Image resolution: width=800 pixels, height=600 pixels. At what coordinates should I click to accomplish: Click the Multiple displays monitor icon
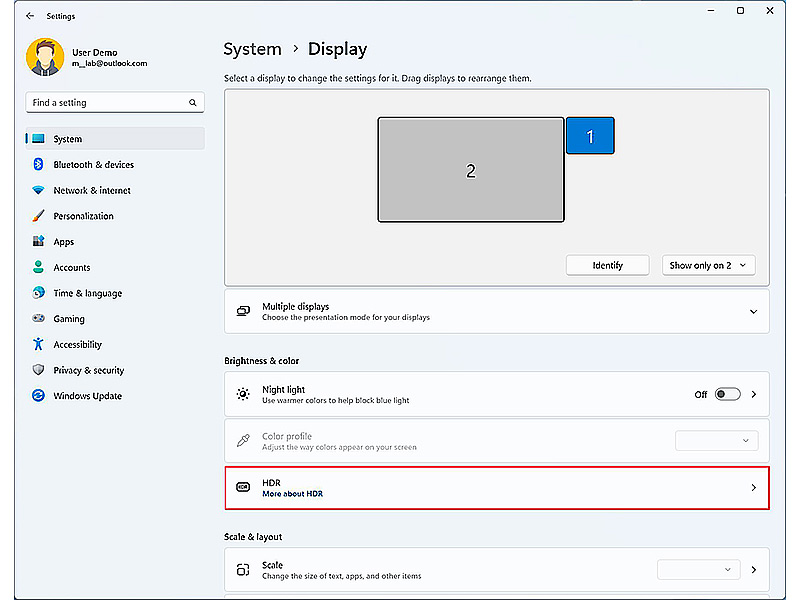[x=243, y=311]
